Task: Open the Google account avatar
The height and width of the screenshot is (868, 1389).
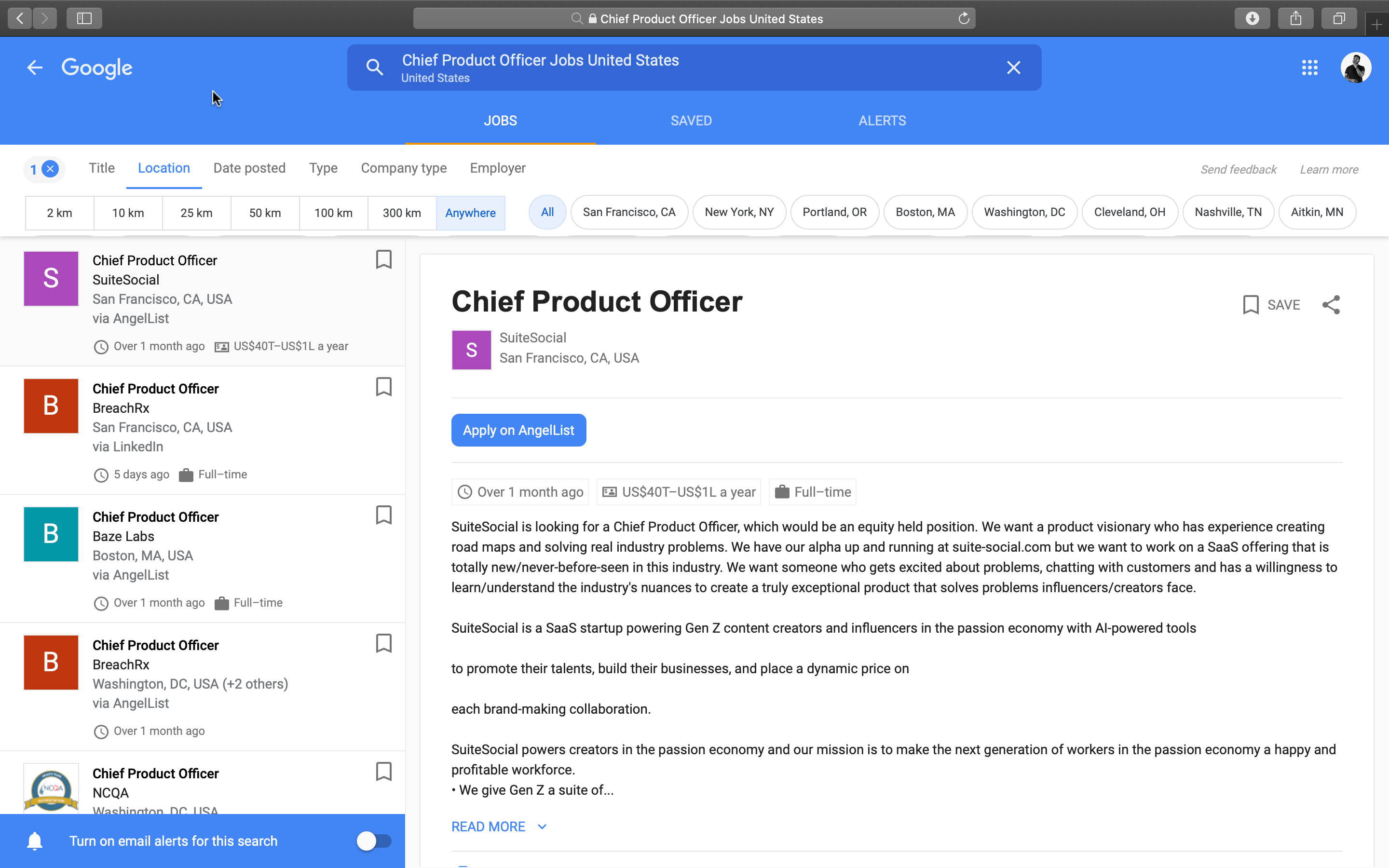Action: (x=1356, y=68)
